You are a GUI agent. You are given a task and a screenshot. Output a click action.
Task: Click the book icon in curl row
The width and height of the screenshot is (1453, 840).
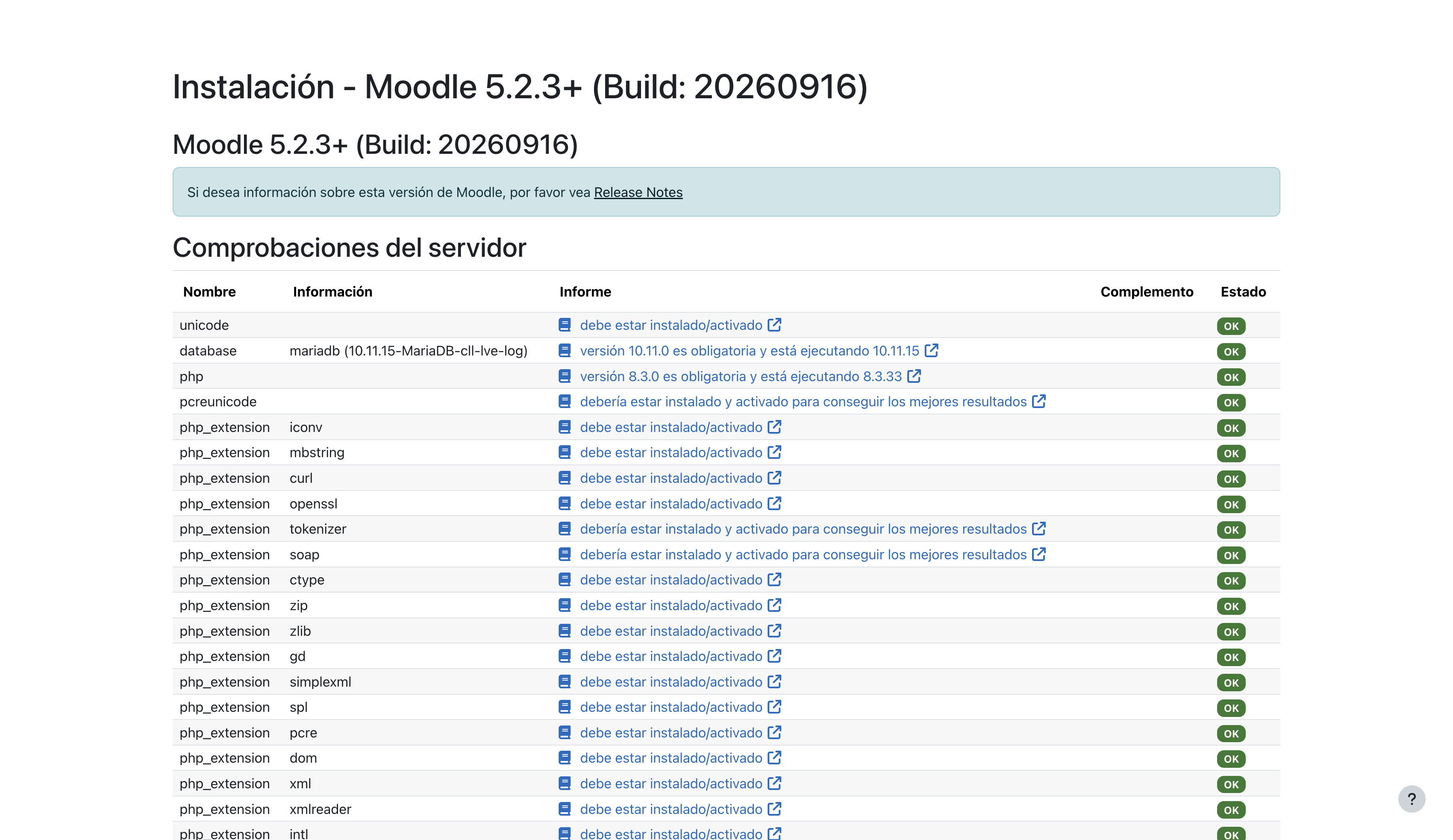click(x=565, y=478)
